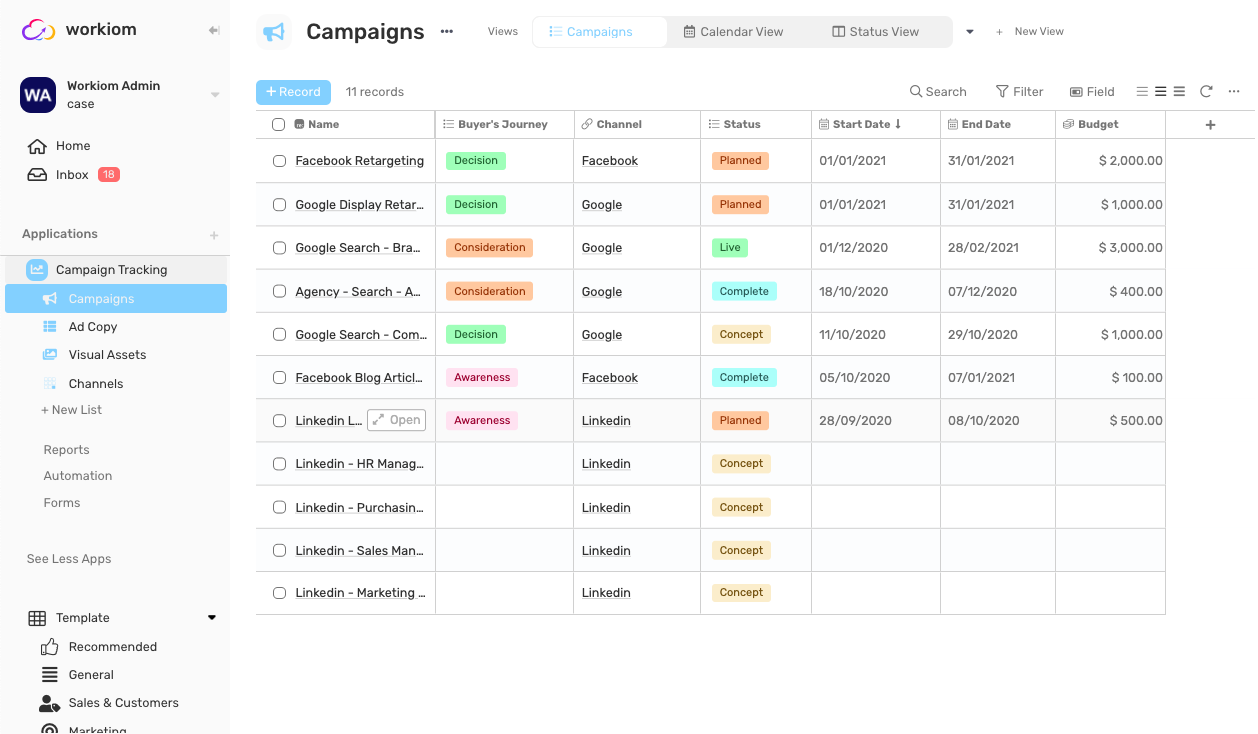Screen dimensions: 1258x734
Task: Expand the Workiom Admin account menu
Action: click(215, 94)
